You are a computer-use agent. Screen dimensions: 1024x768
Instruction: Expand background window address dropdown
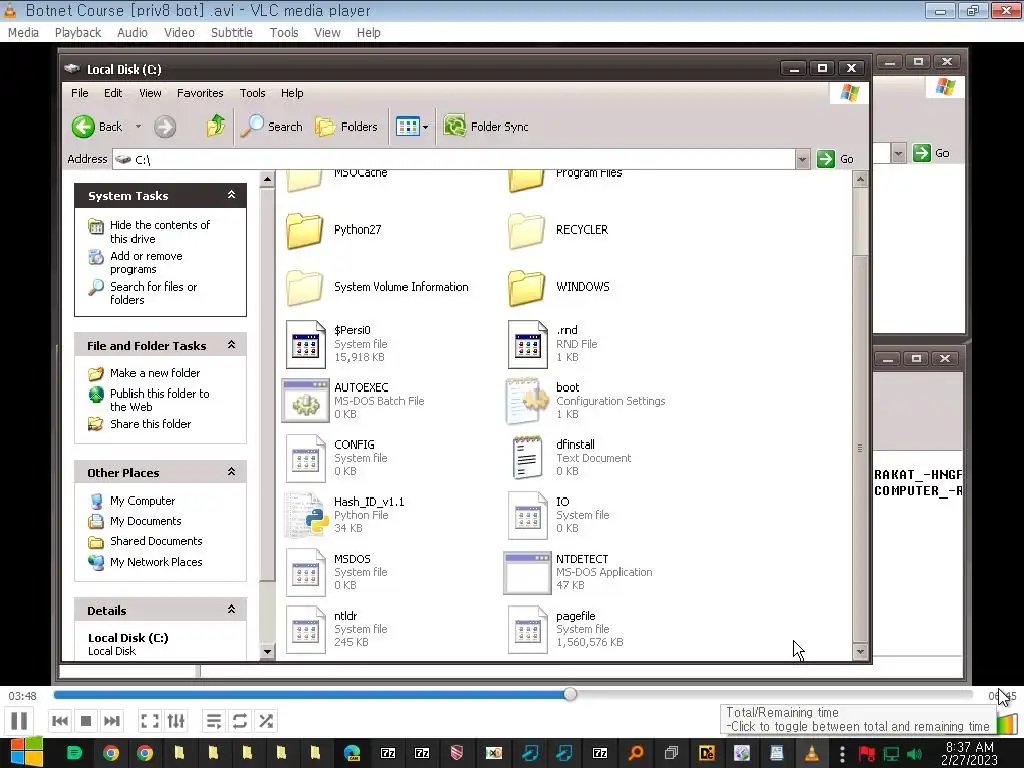[899, 153]
